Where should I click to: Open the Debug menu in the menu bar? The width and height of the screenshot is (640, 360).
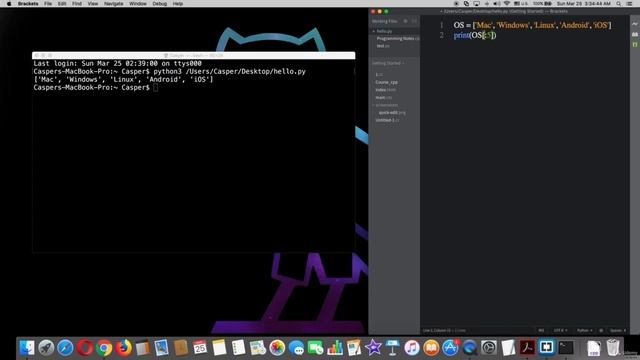pyautogui.click(x=160, y=4)
